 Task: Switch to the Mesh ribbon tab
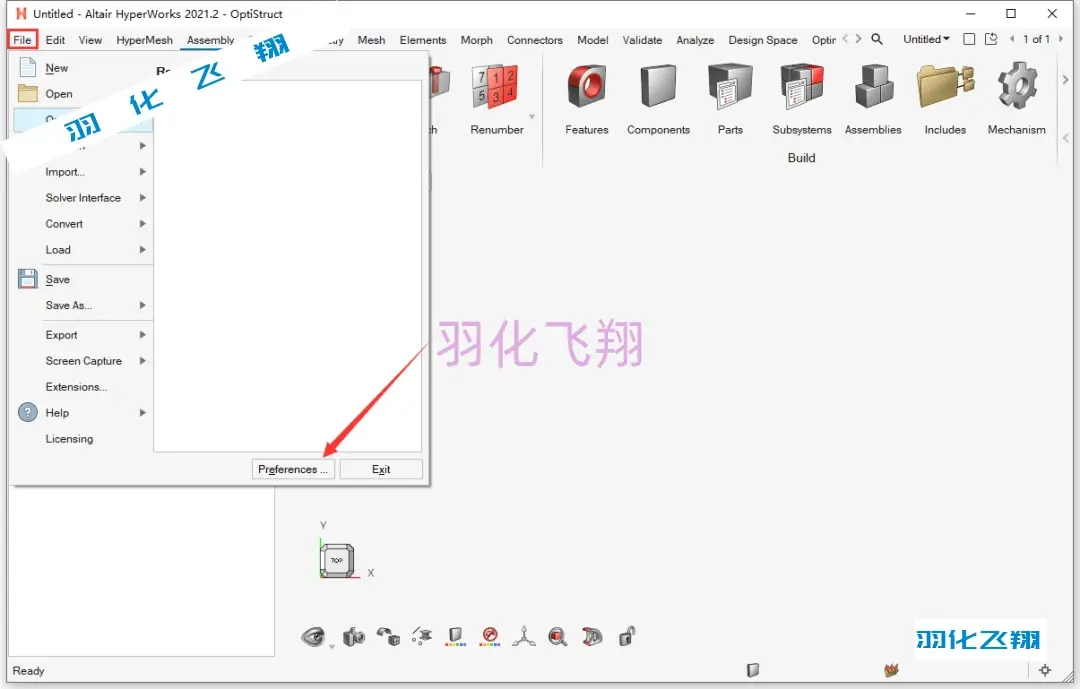point(371,40)
